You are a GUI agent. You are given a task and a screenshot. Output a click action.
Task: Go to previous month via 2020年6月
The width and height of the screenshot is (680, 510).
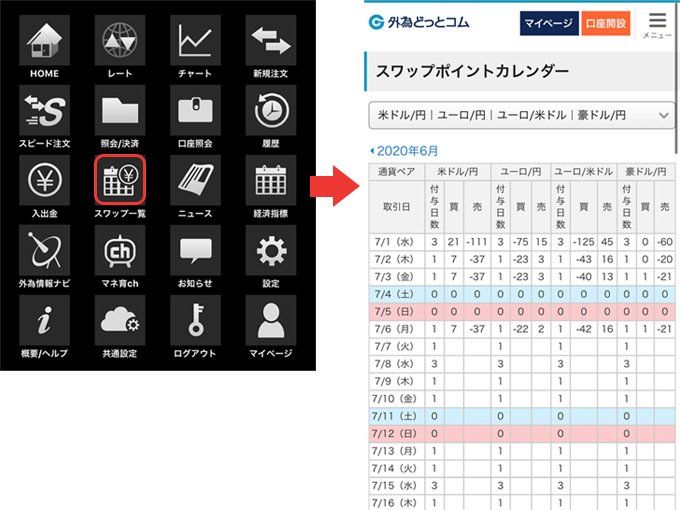pyautogui.click(x=403, y=150)
